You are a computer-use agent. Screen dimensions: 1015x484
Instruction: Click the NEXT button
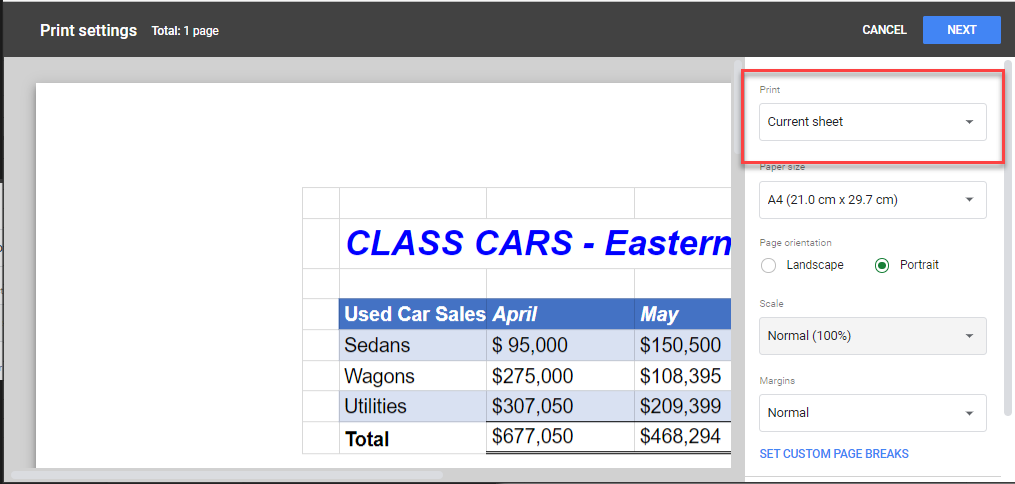click(x=961, y=30)
